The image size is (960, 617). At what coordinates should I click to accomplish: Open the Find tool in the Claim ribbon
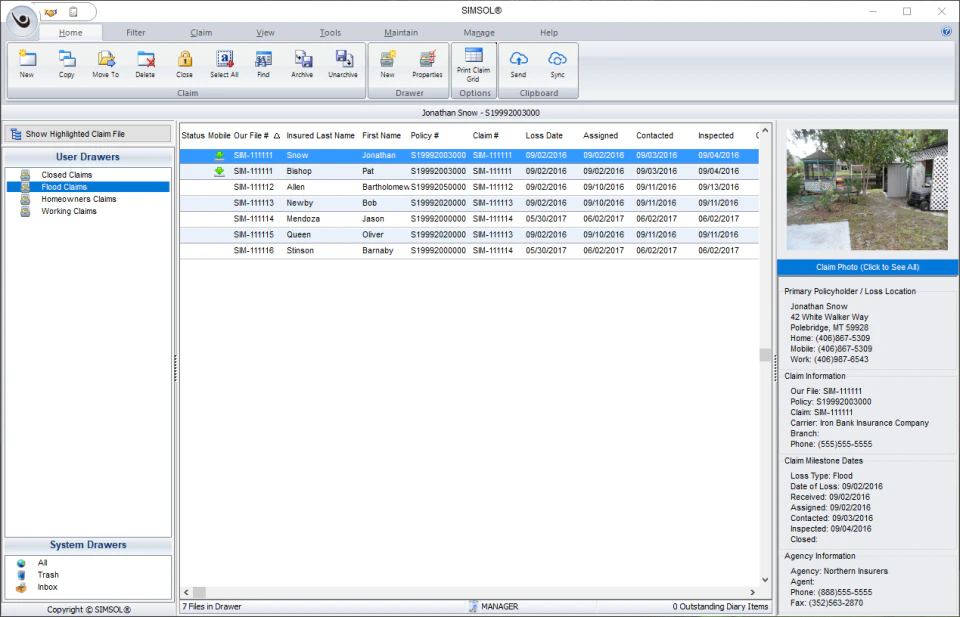(263, 63)
